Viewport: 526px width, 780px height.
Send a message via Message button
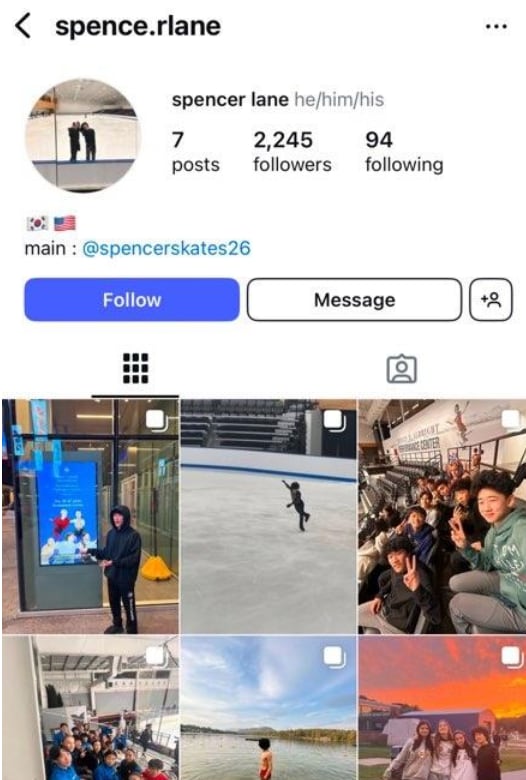[354, 299]
